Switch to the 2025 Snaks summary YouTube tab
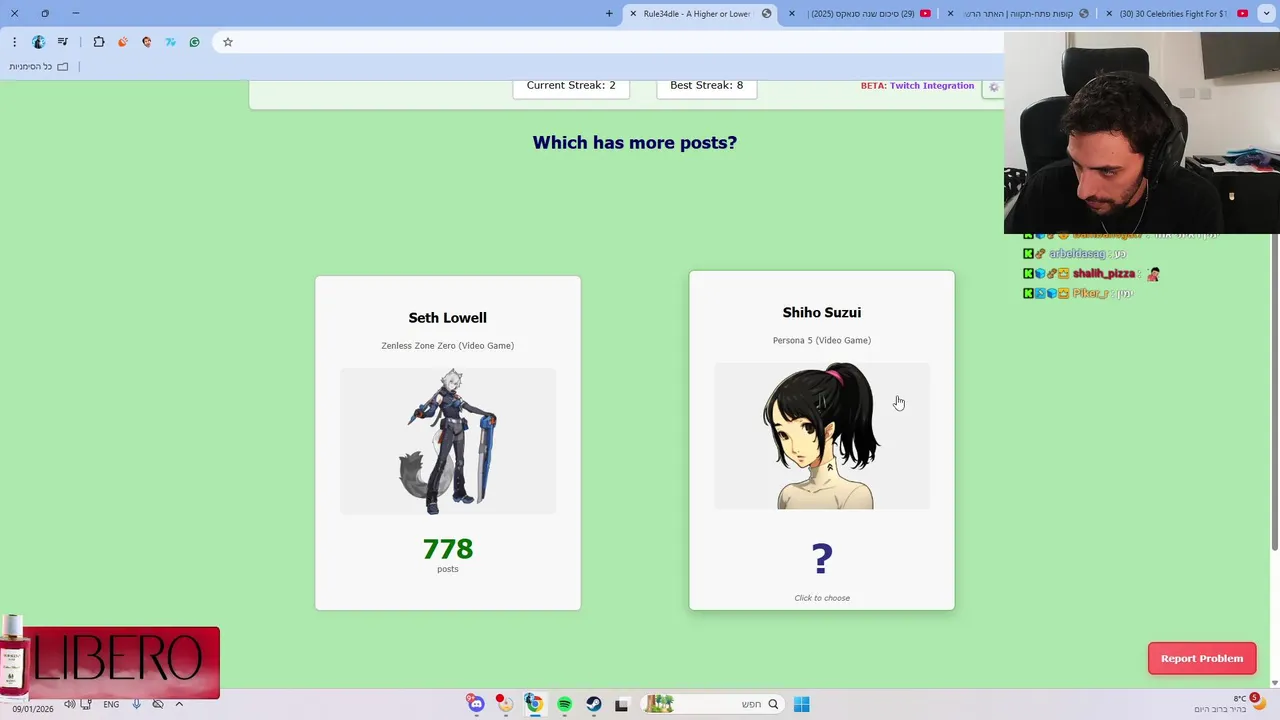Image resolution: width=1280 pixels, height=720 pixels. point(862,13)
